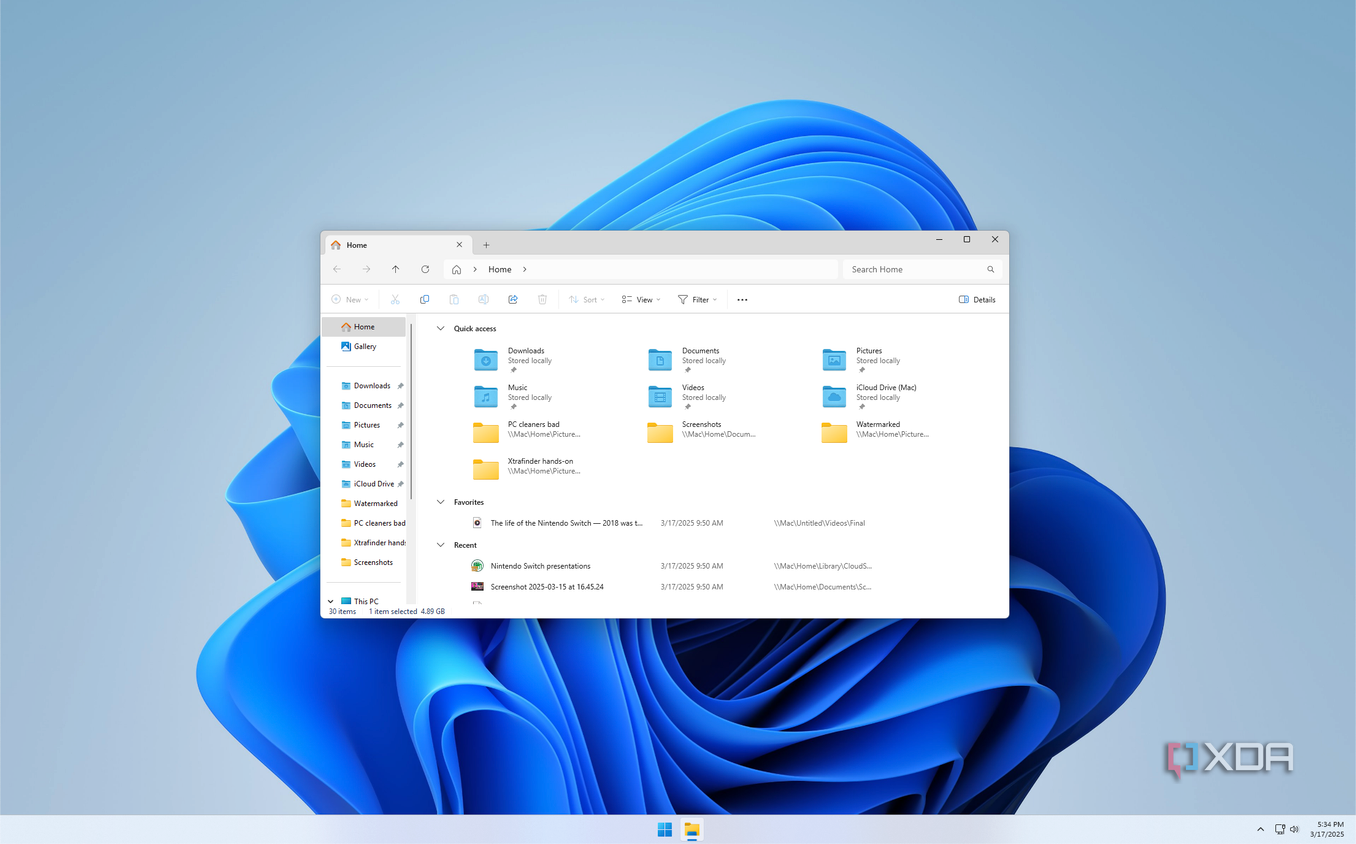Click Home in the address bar
This screenshot has height=844, width=1356.
(500, 269)
